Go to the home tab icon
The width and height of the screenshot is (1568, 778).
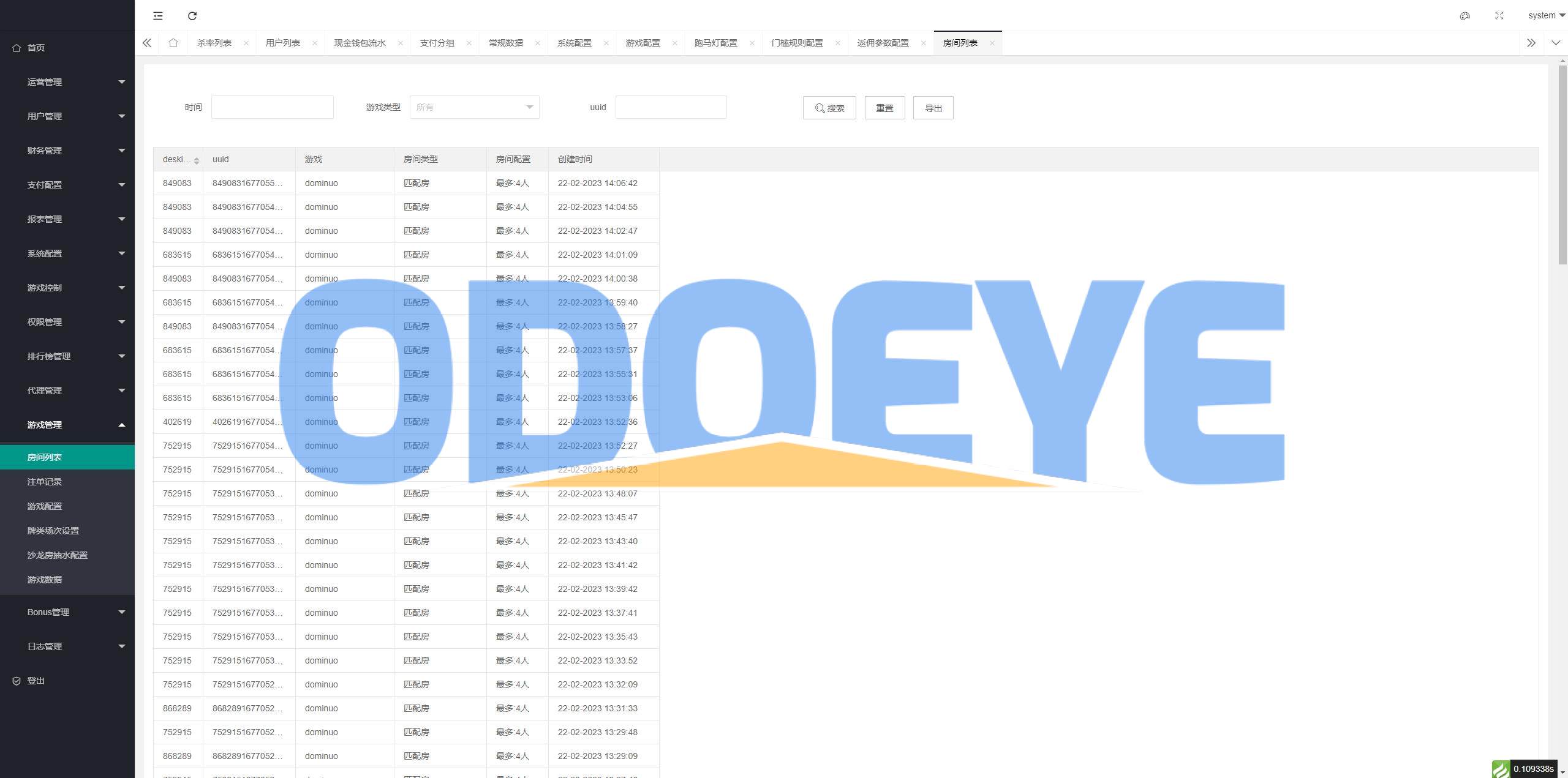coord(173,43)
